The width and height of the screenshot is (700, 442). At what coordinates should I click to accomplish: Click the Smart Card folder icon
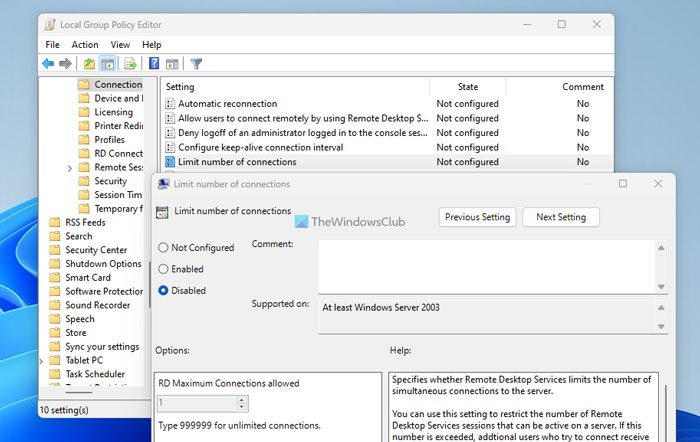(x=54, y=277)
